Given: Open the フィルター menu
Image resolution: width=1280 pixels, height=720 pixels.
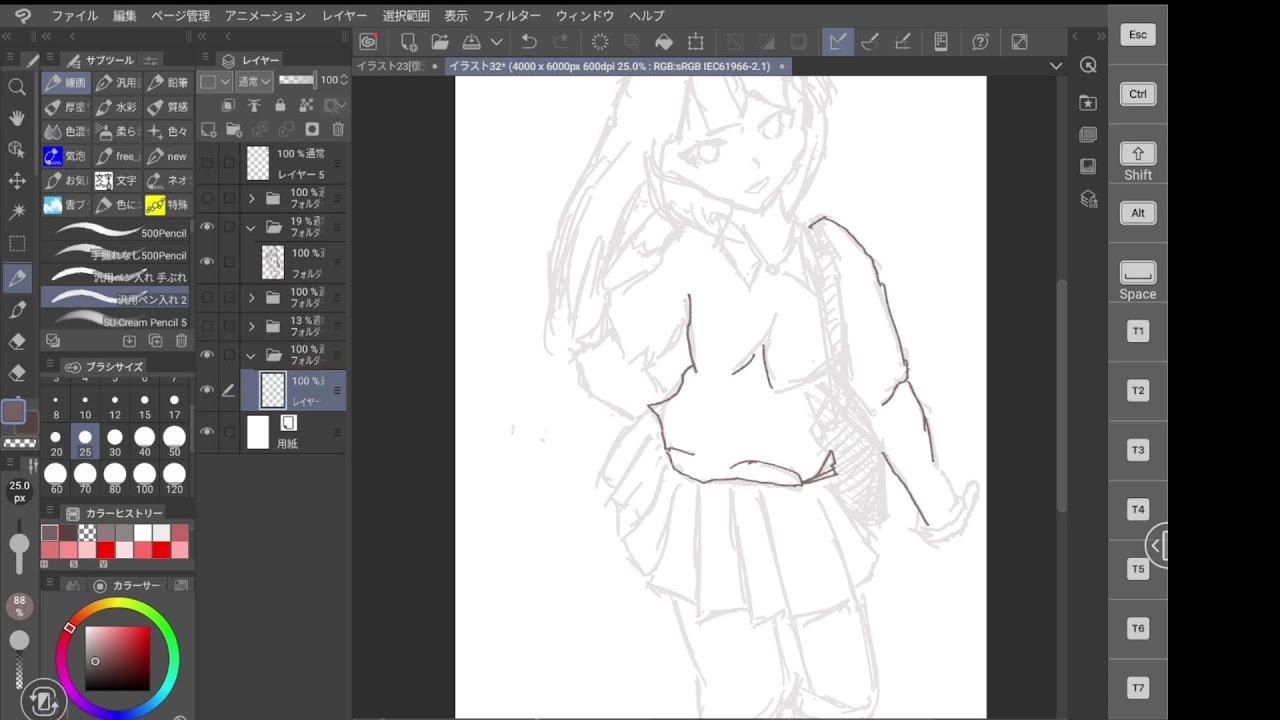Looking at the screenshot, I should coord(512,16).
